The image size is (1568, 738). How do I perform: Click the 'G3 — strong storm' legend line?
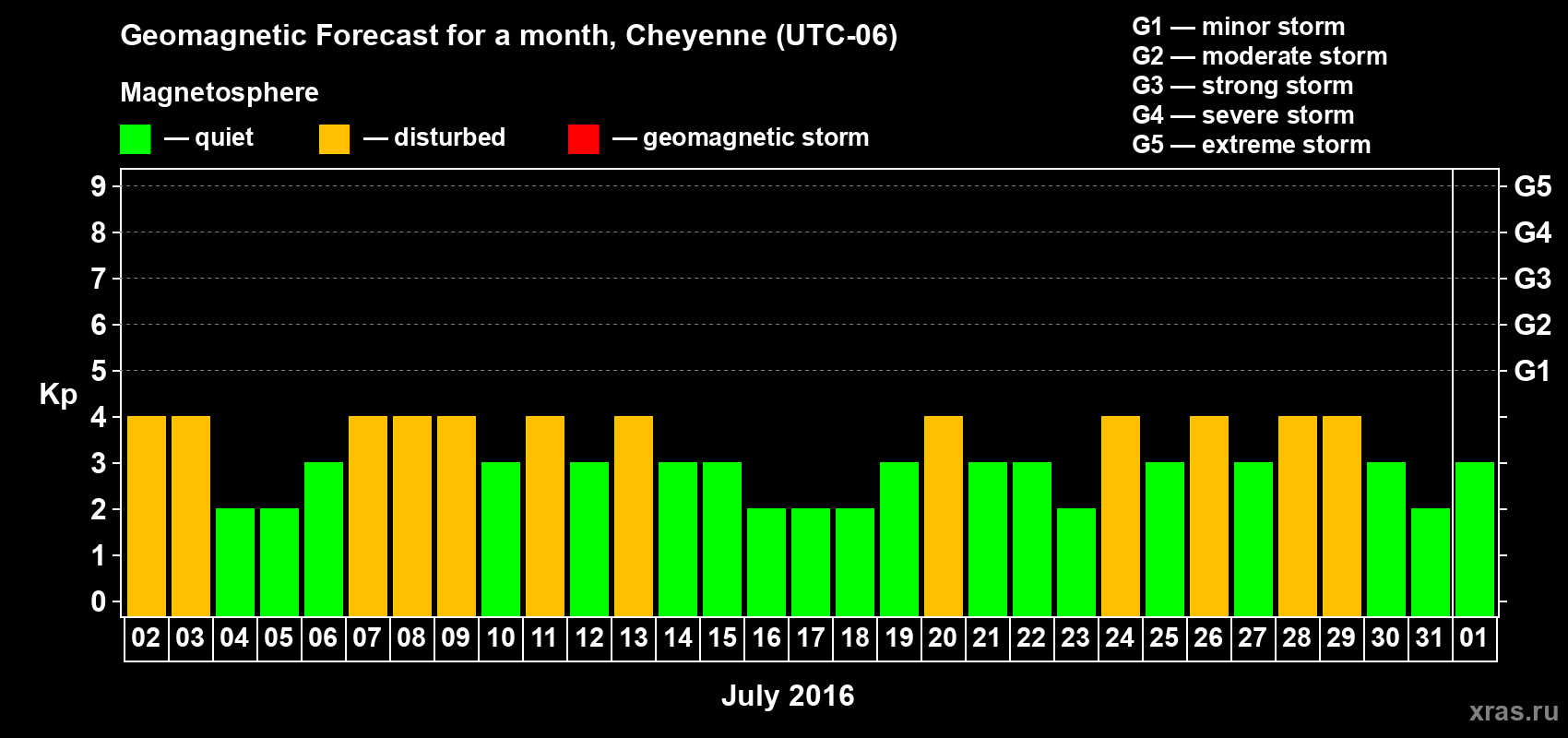click(1242, 86)
